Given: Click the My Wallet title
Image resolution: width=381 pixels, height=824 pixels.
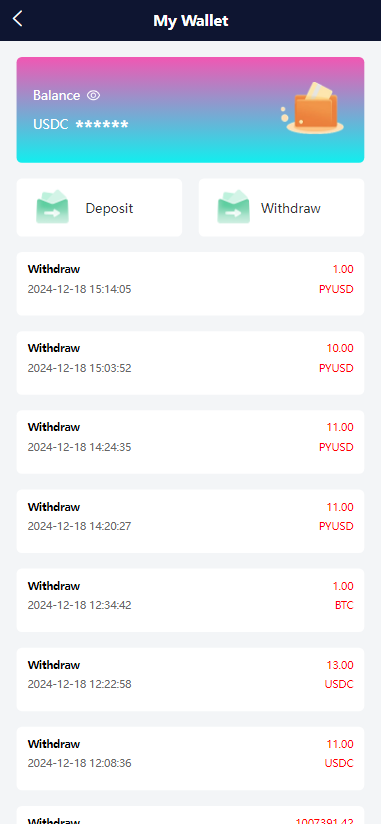Looking at the screenshot, I should point(191,20).
